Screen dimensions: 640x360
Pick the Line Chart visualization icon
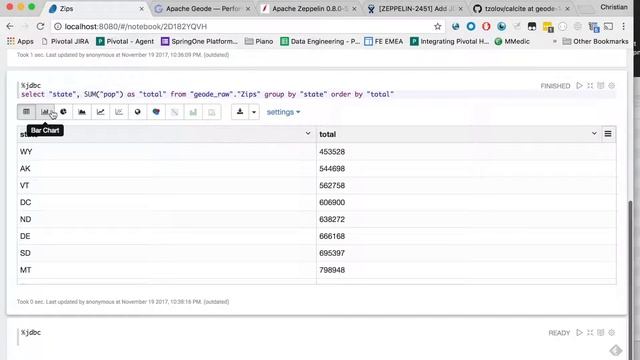100,112
